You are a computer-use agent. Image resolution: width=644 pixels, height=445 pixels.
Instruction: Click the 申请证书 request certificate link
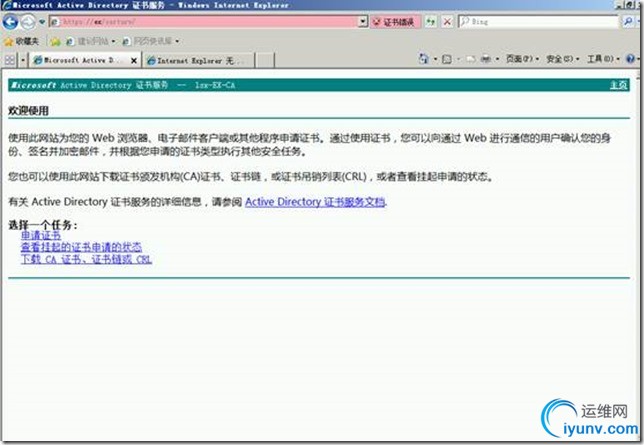pyautogui.click(x=41, y=235)
